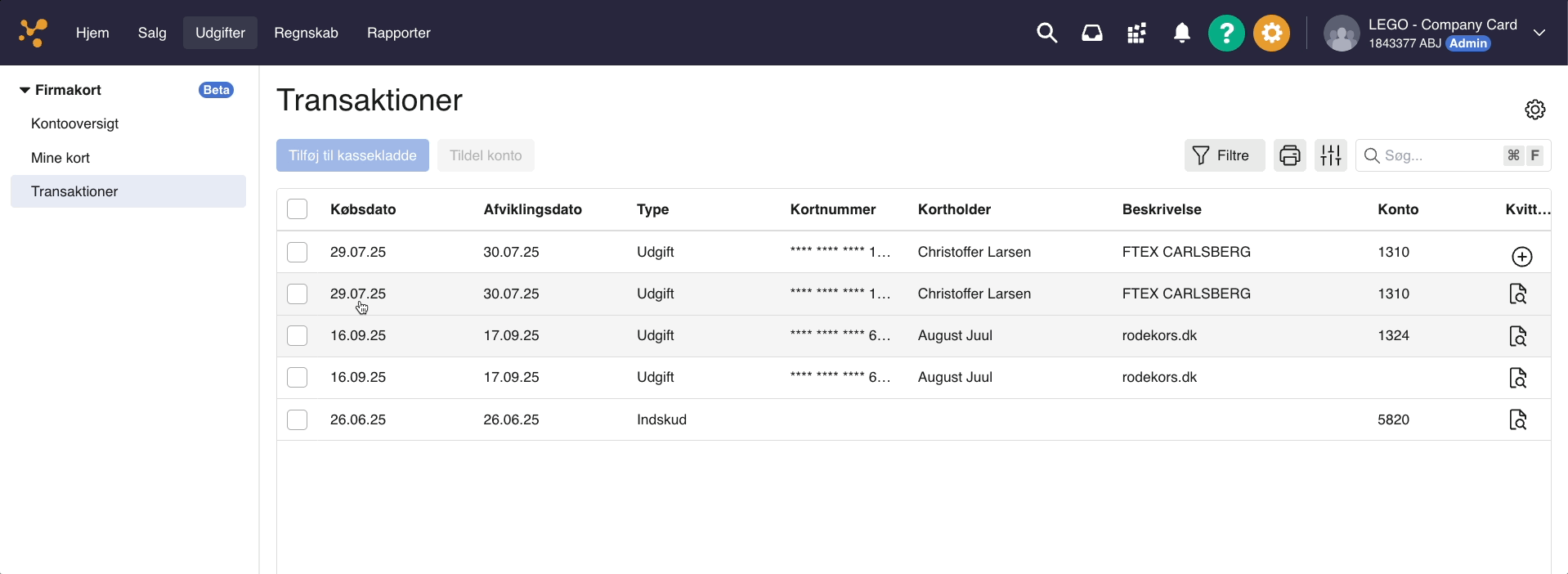Open the search magnifier in top bar
Viewport: 1568px width, 574px height.
point(1046,33)
